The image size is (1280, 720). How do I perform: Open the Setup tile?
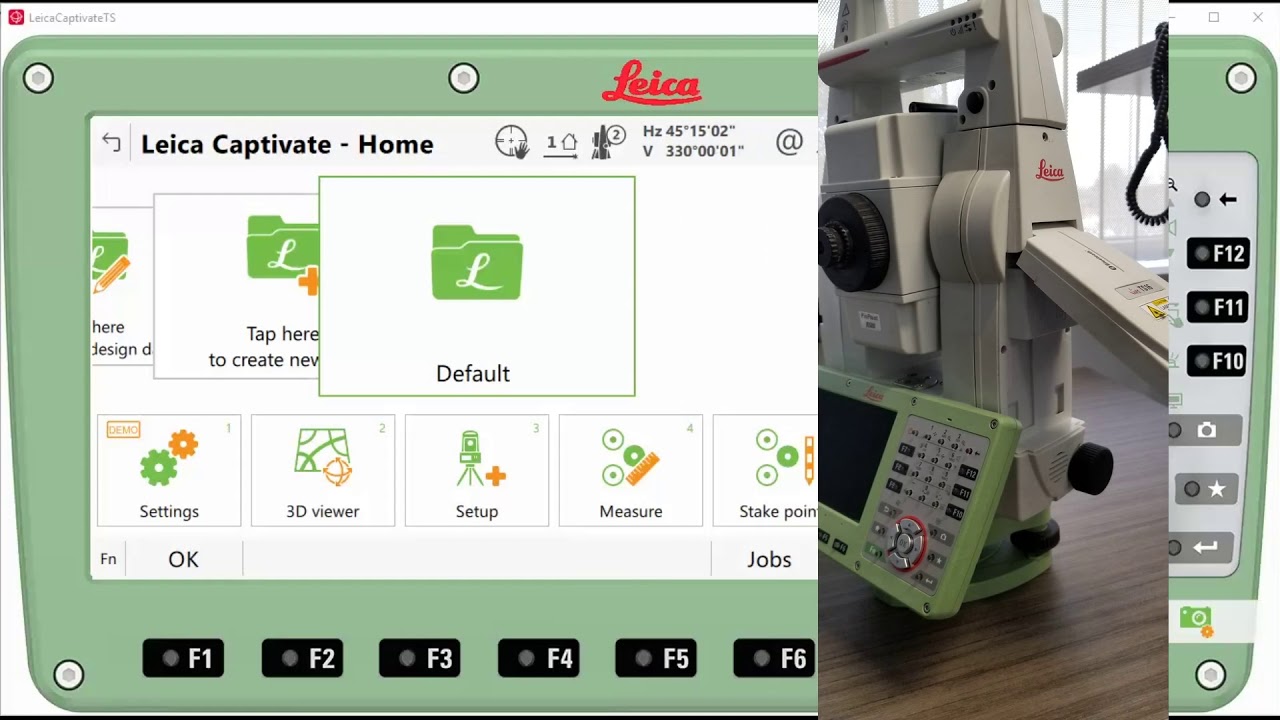click(477, 470)
